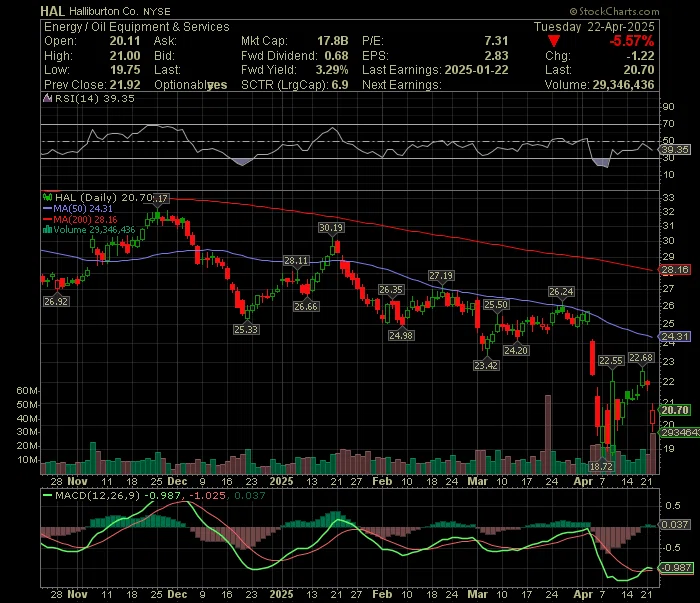Click the 0.037 histogram tag on MACD axis
Viewport: 700px width, 603px height.
[674, 525]
